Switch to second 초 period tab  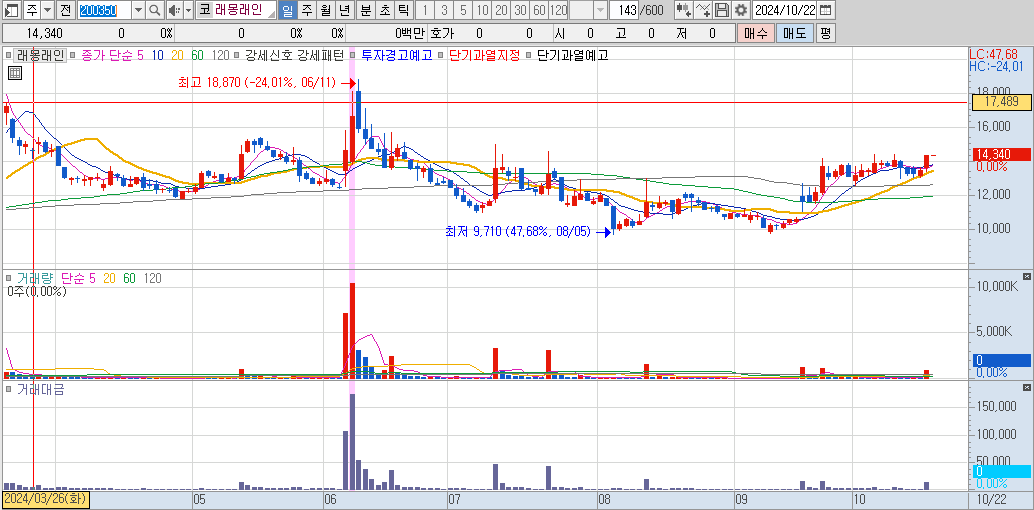[x=384, y=10]
